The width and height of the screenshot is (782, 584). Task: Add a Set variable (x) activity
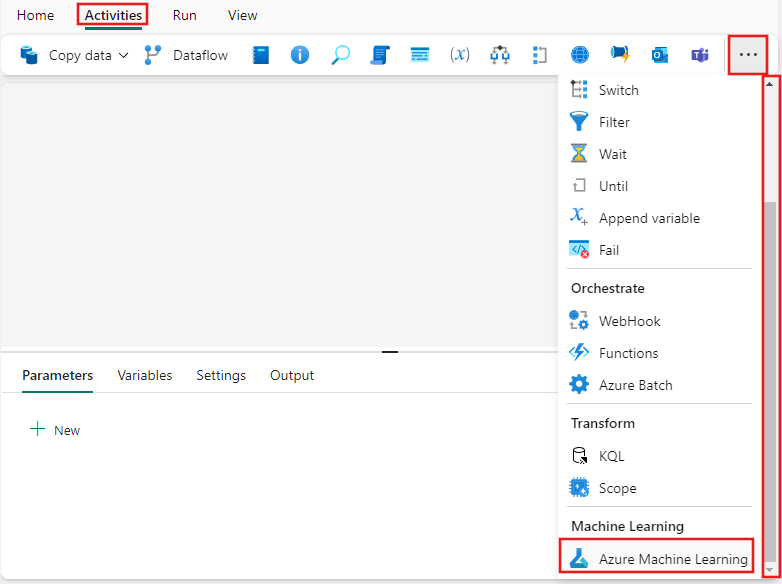coord(460,54)
